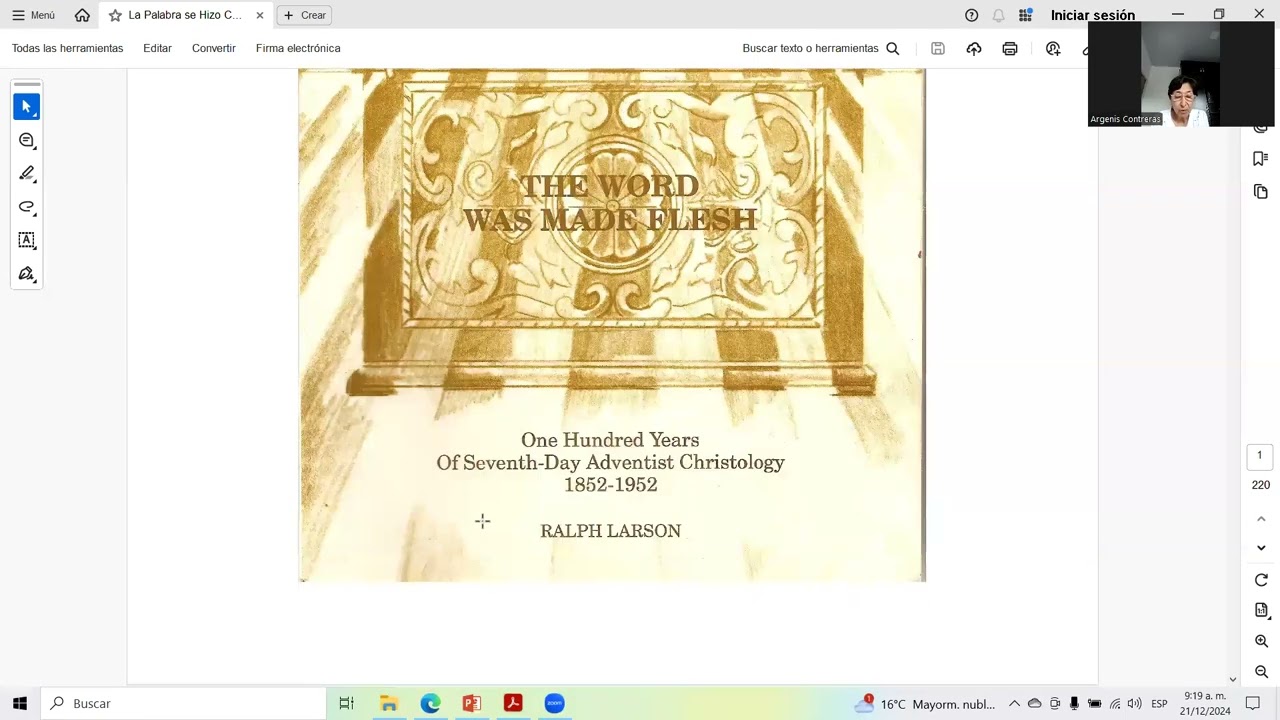Open the help question mark icon

tap(971, 15)
